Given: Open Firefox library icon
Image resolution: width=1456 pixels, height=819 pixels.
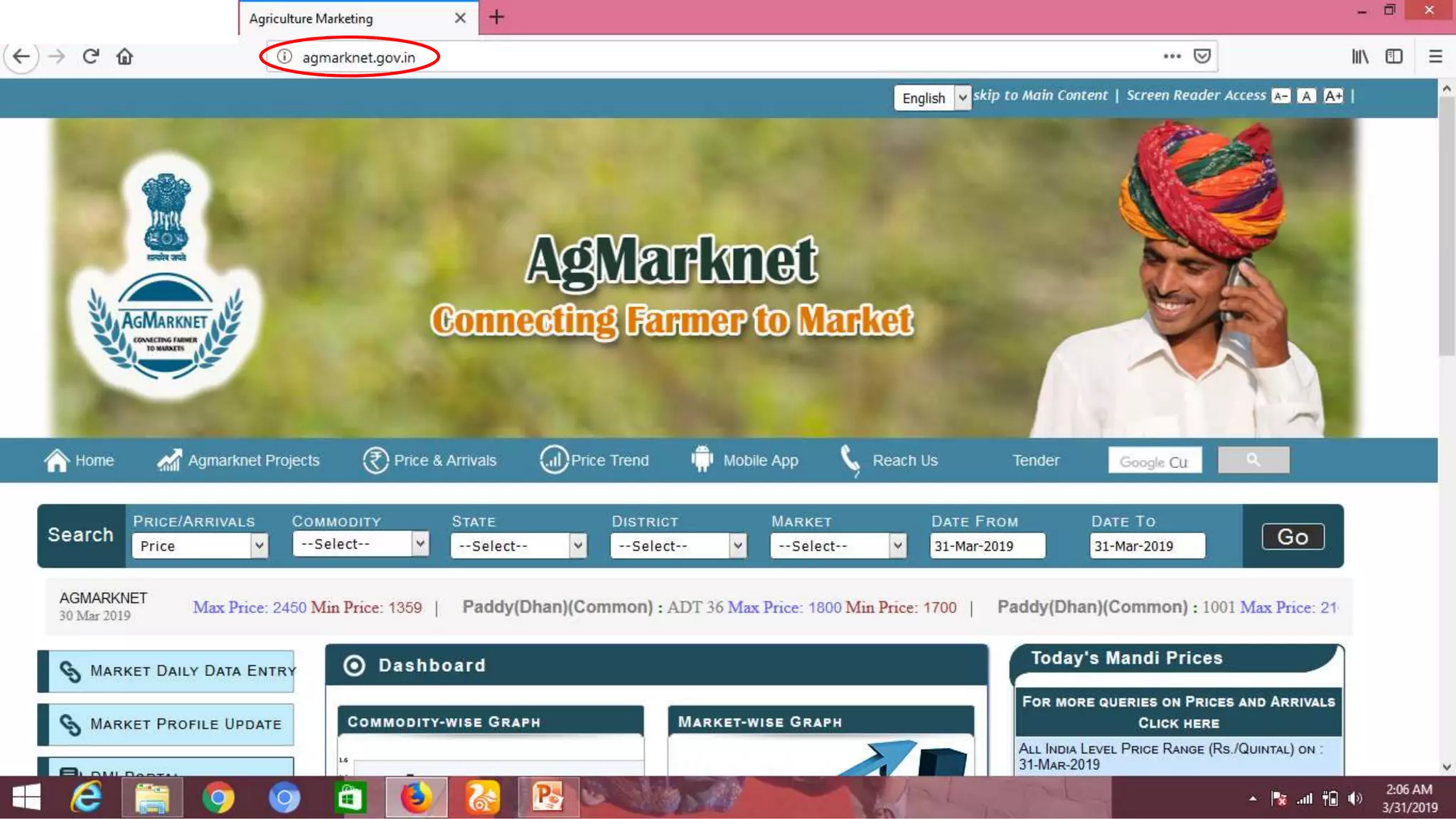Looking at the screenshot, I should 1359,56.
